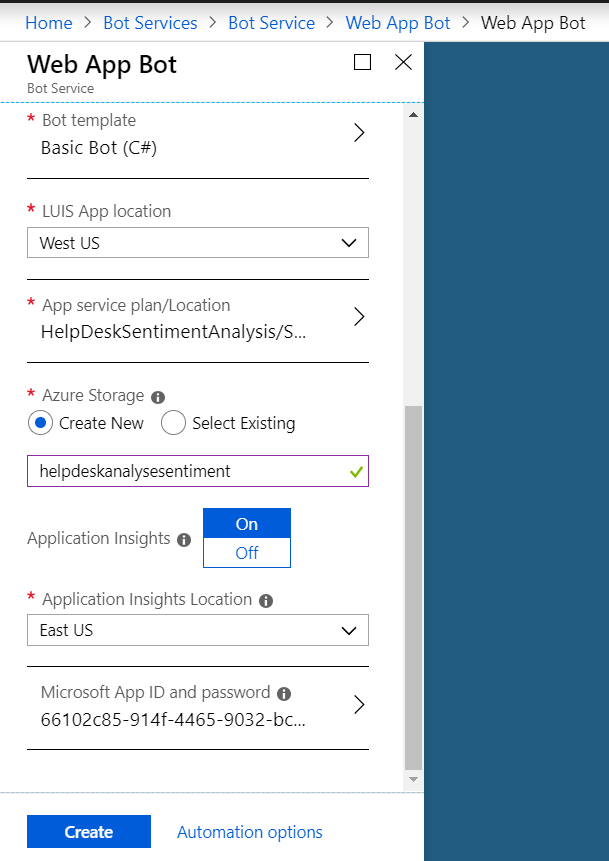Turn Application Insights Off
609x861 pixels.
point(247,553)
